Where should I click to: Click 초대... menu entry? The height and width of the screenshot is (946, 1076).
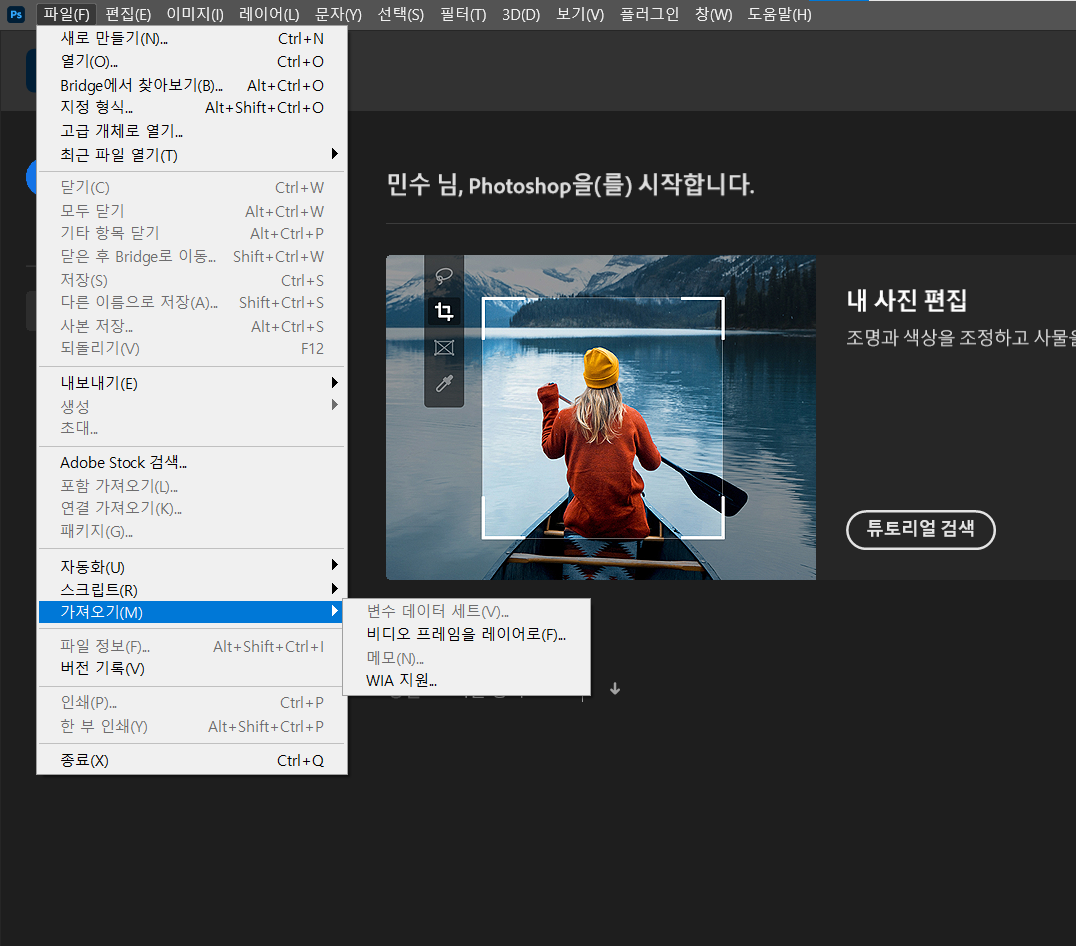tap(192, 428)
